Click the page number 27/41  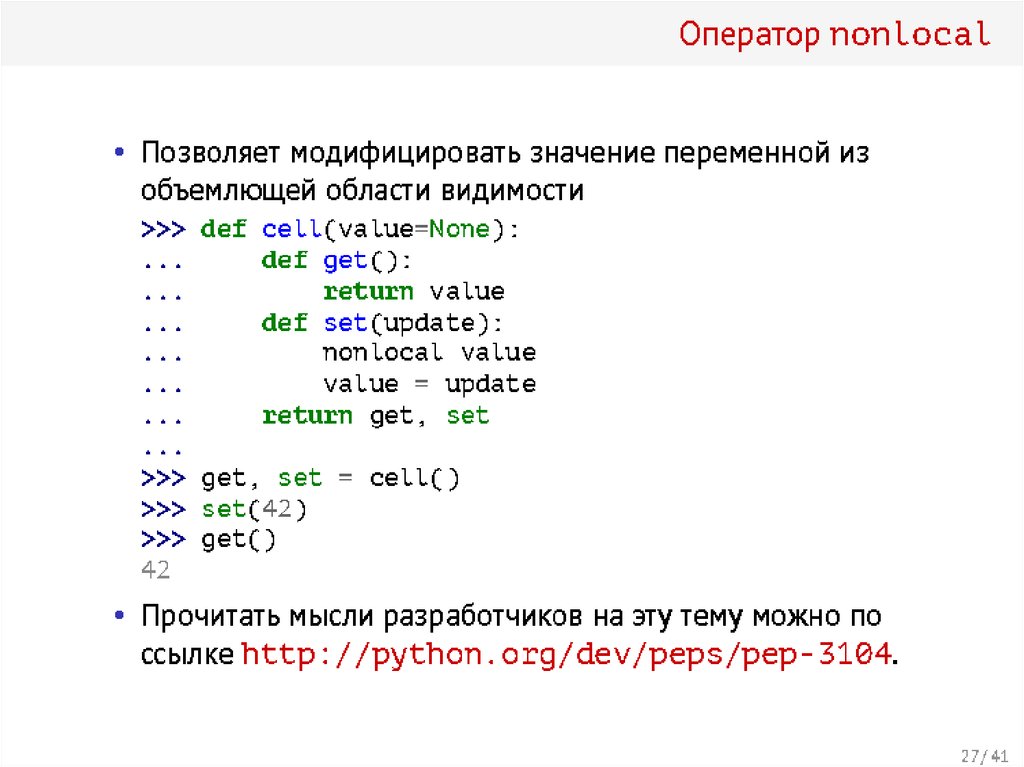(984, 756)
